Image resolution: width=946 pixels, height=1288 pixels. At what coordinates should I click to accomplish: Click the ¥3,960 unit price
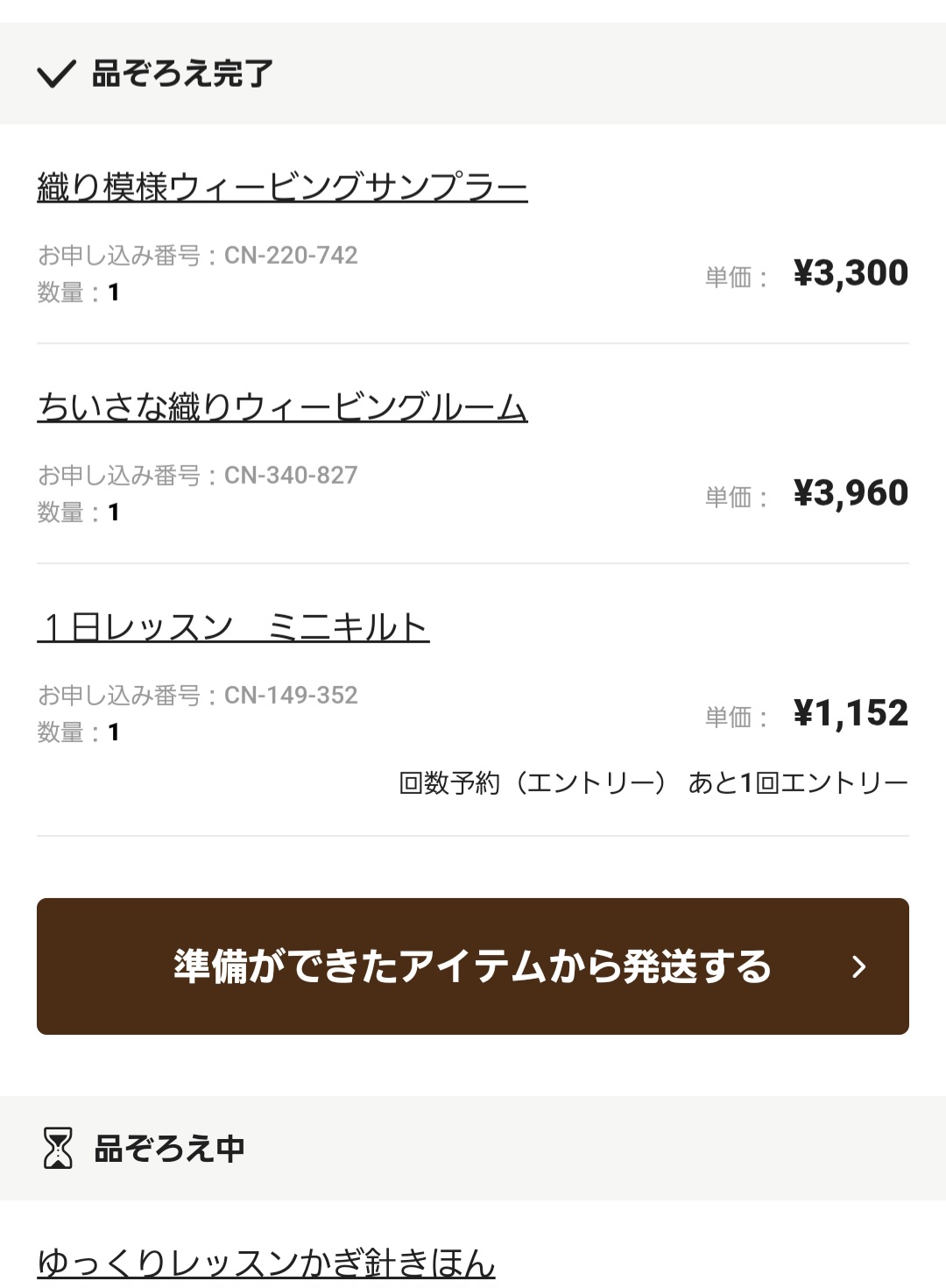tap(851, 493)
